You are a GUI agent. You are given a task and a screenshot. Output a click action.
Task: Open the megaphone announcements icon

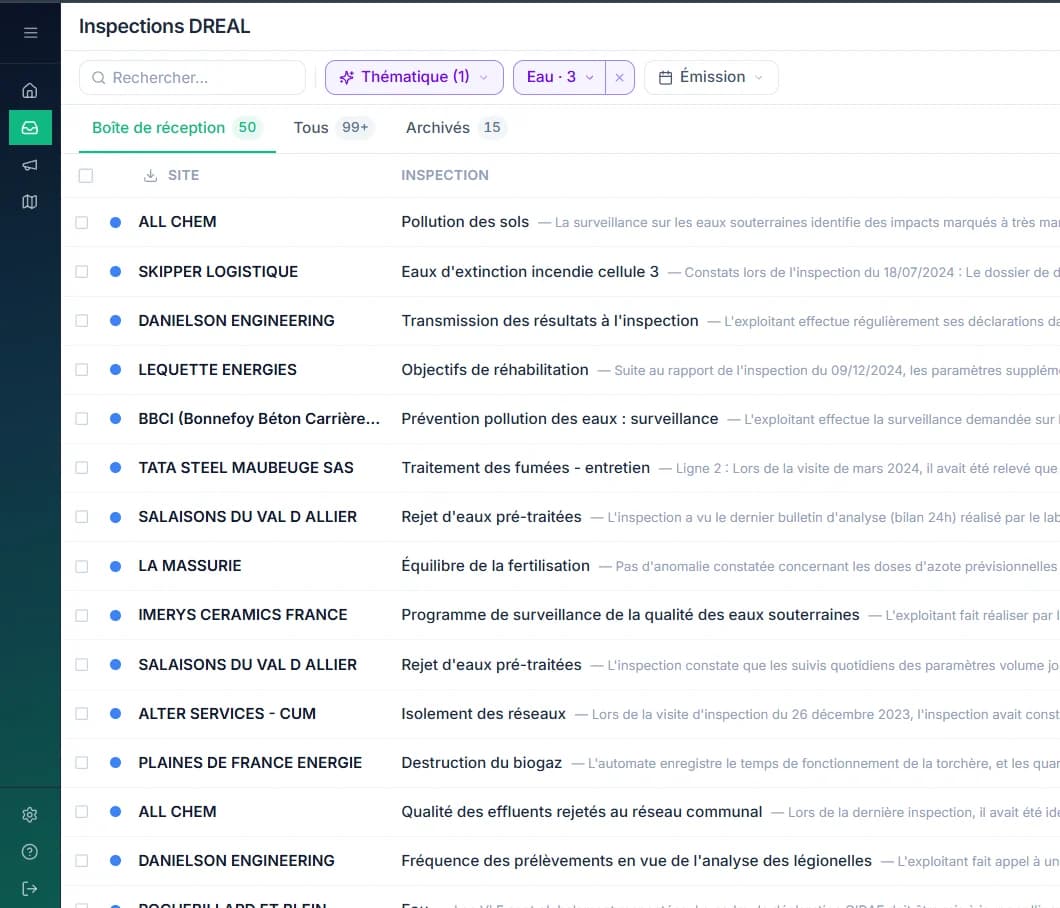[30, 165]
